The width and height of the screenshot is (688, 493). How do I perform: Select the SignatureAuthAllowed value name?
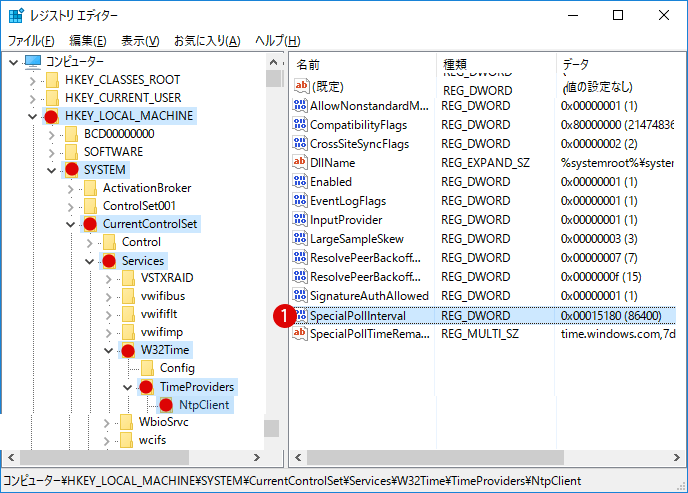coord(369,296)
